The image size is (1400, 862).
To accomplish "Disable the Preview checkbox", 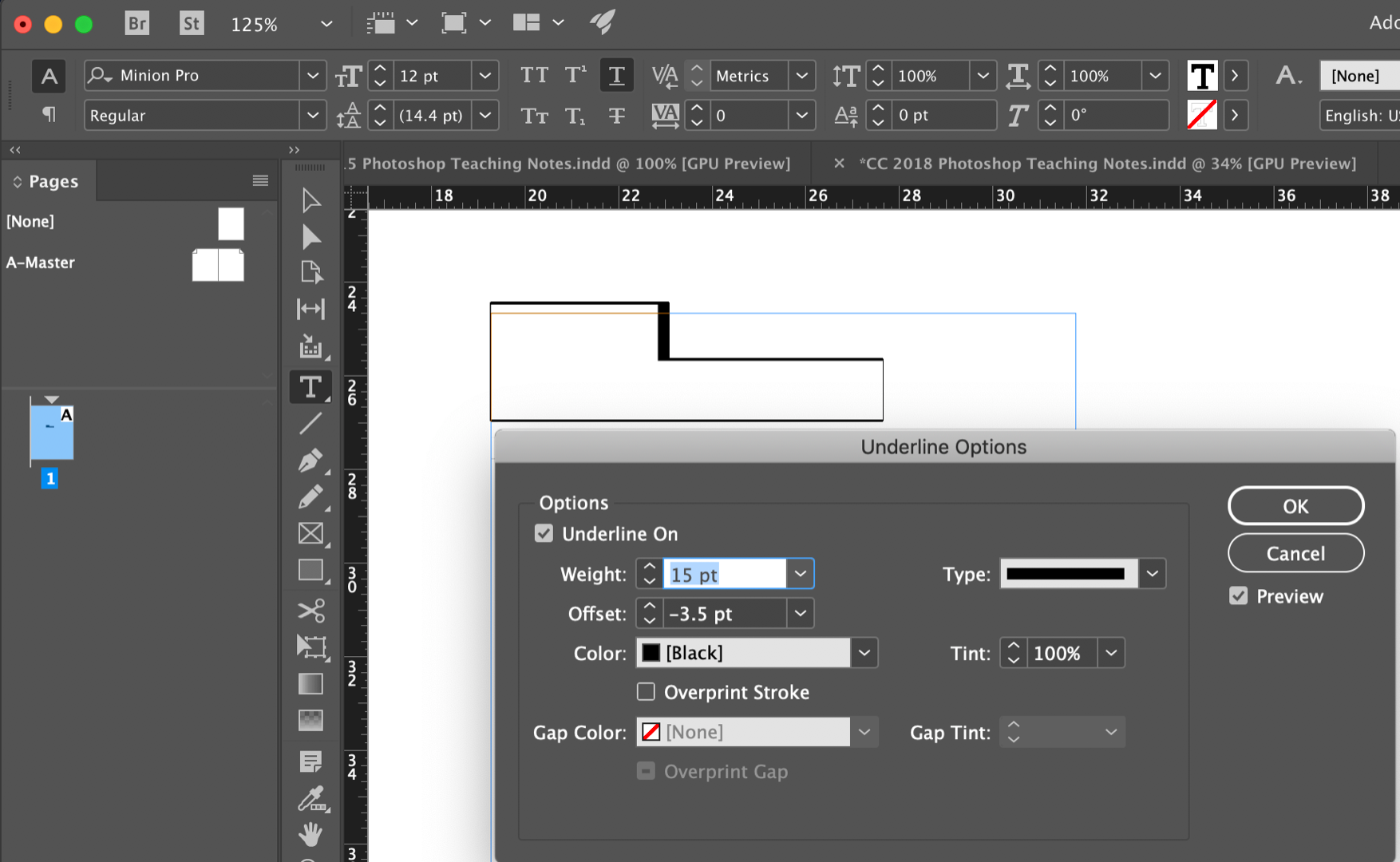I will [1238, 595].
